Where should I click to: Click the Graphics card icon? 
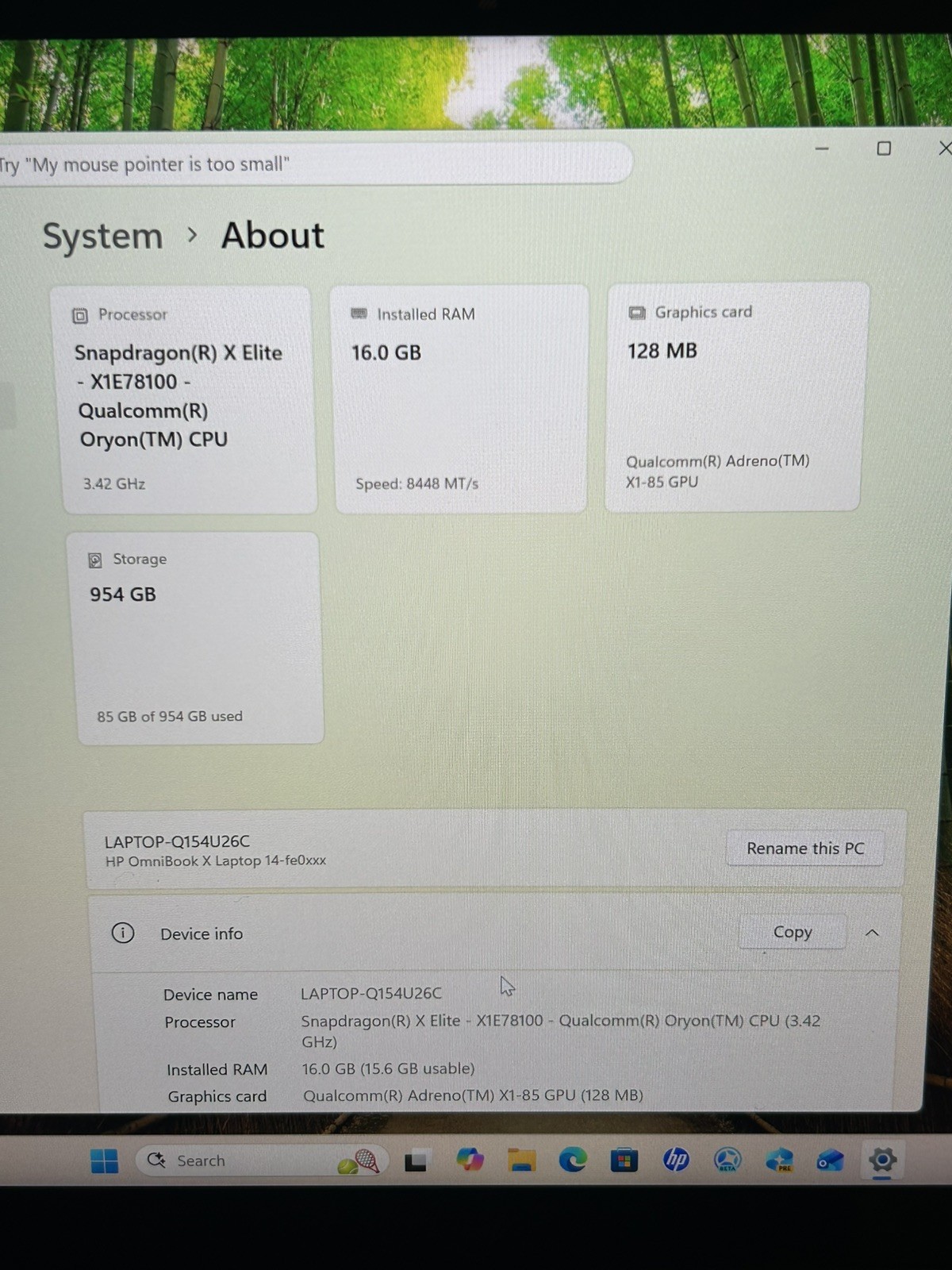pos(636,313)
